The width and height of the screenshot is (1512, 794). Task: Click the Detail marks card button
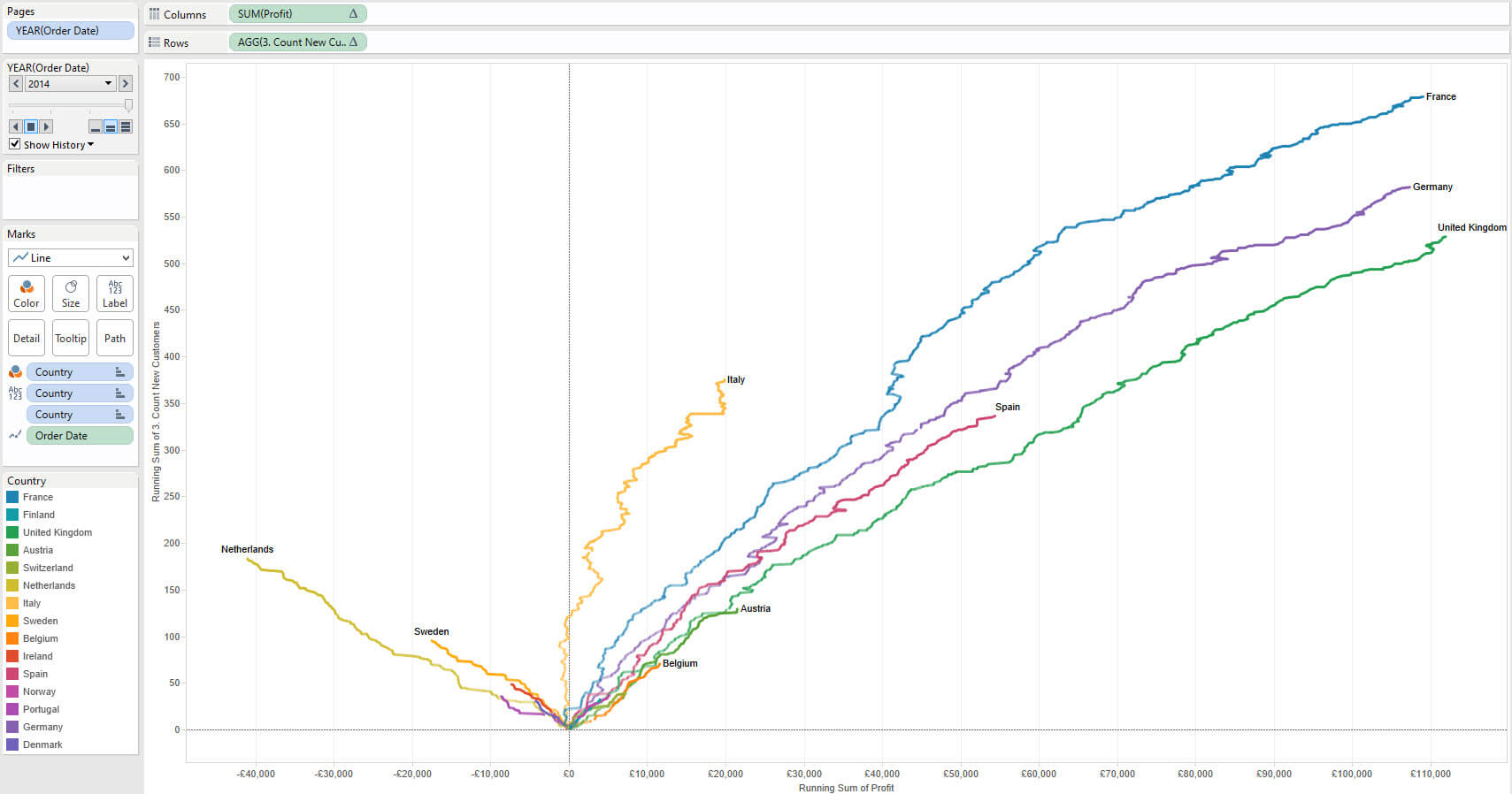click(x=27, y=338)
